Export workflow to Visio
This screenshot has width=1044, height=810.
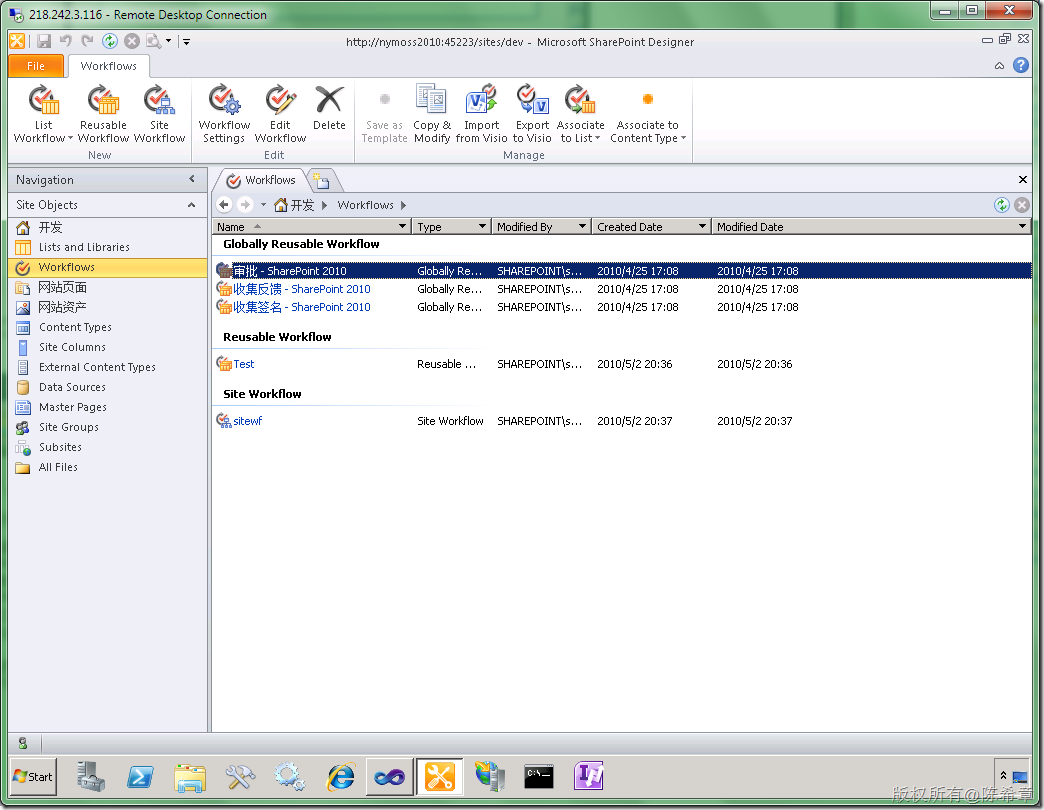[x=532, y=113]
